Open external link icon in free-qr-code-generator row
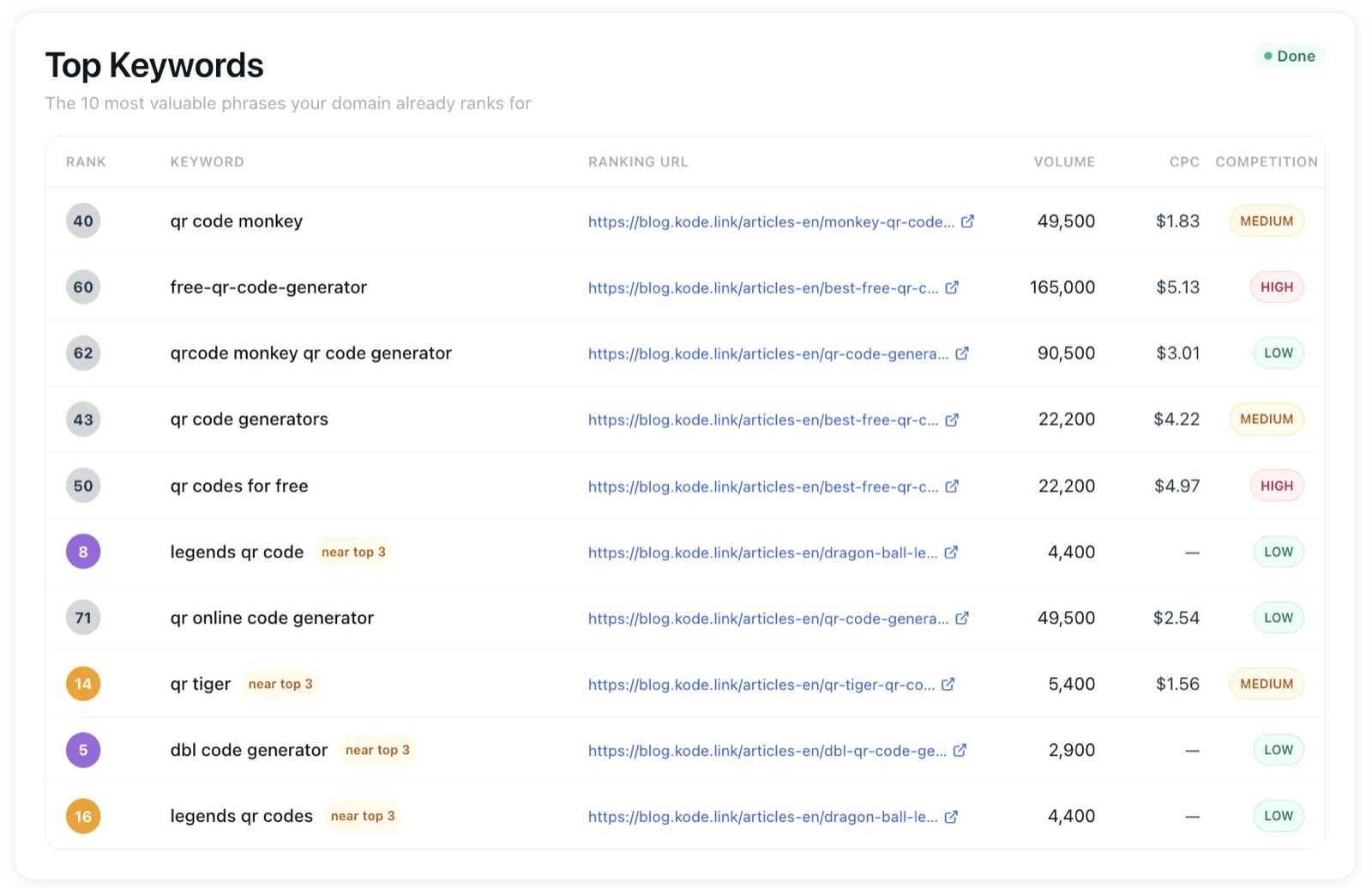 click(952, 287)
